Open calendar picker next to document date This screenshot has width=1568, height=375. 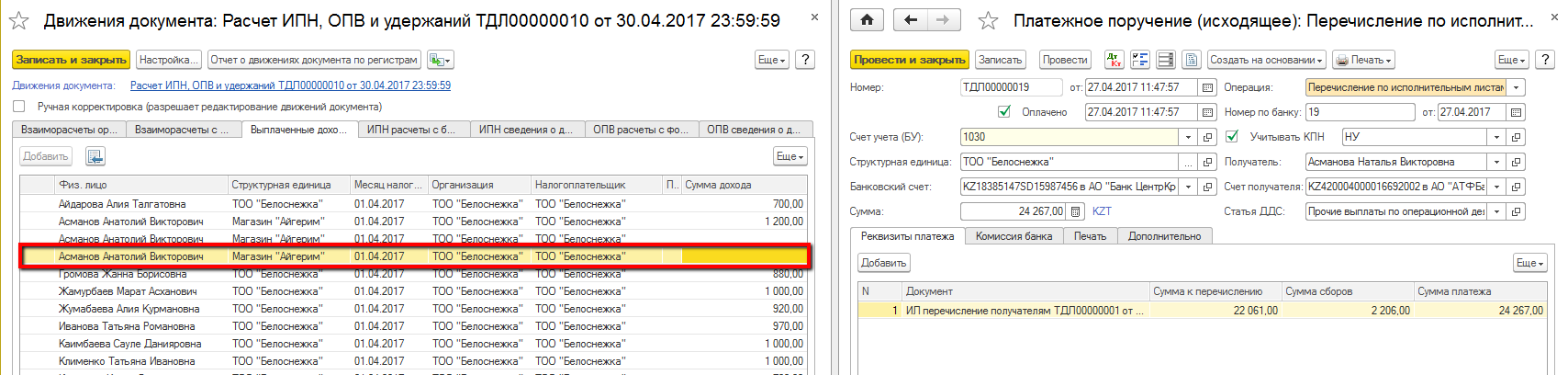tap(1208, 87)
